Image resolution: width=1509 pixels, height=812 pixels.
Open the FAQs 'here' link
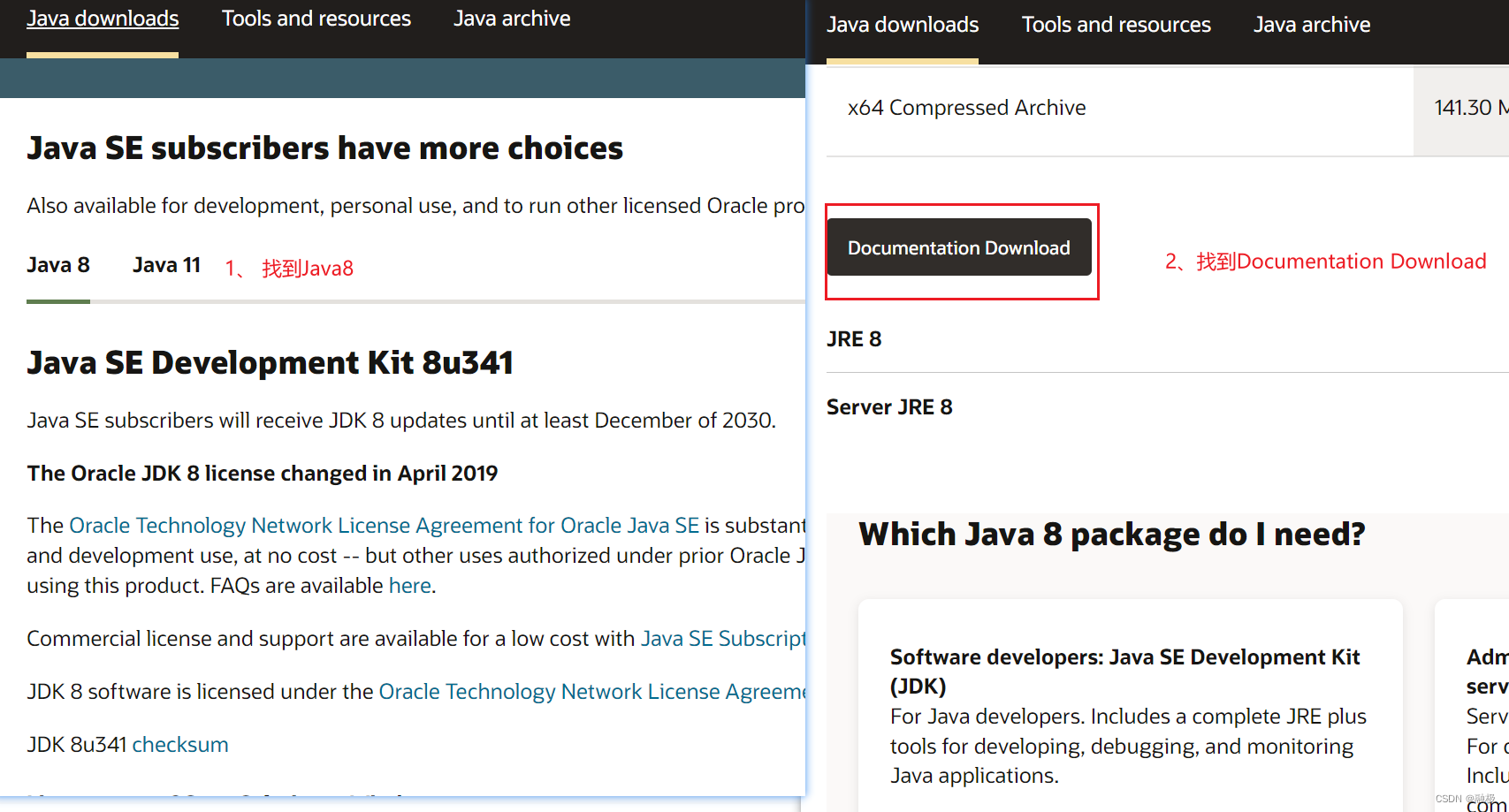click(410, 586)
